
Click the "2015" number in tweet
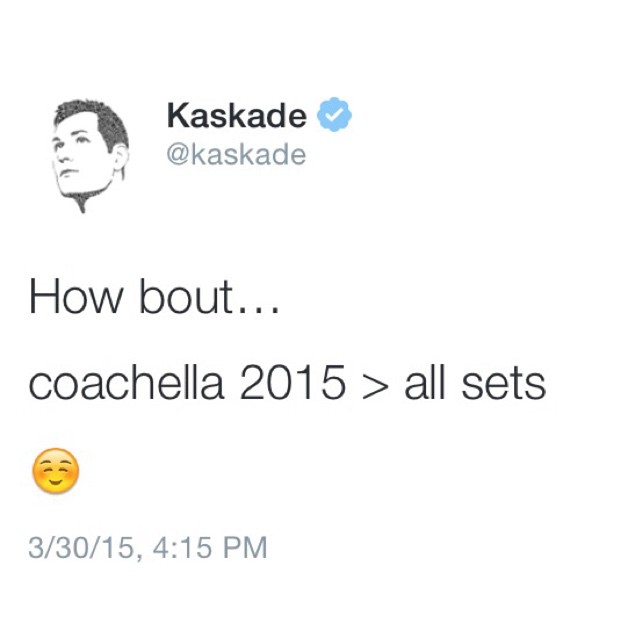point(293,383)
